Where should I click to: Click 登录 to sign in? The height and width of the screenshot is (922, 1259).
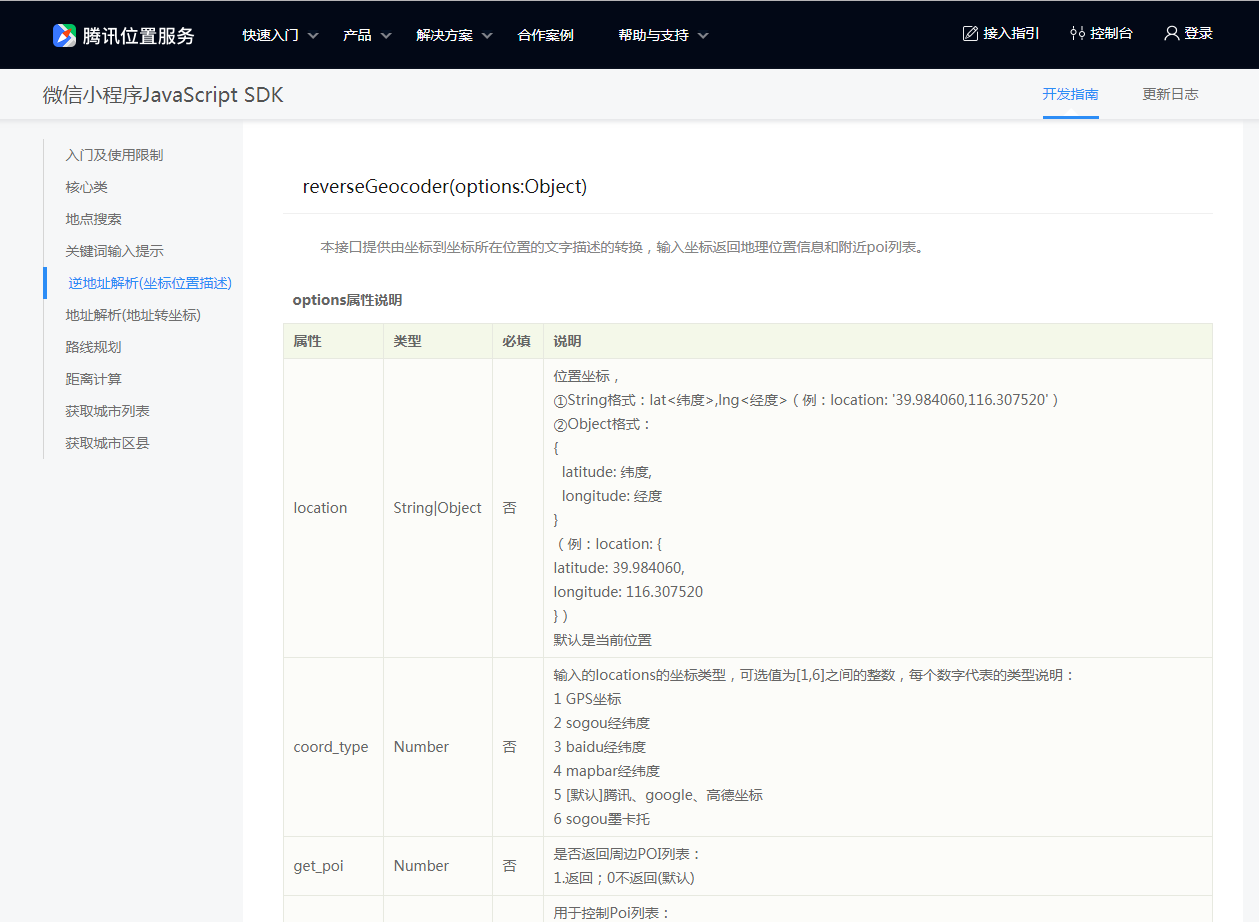point(1198,34)
